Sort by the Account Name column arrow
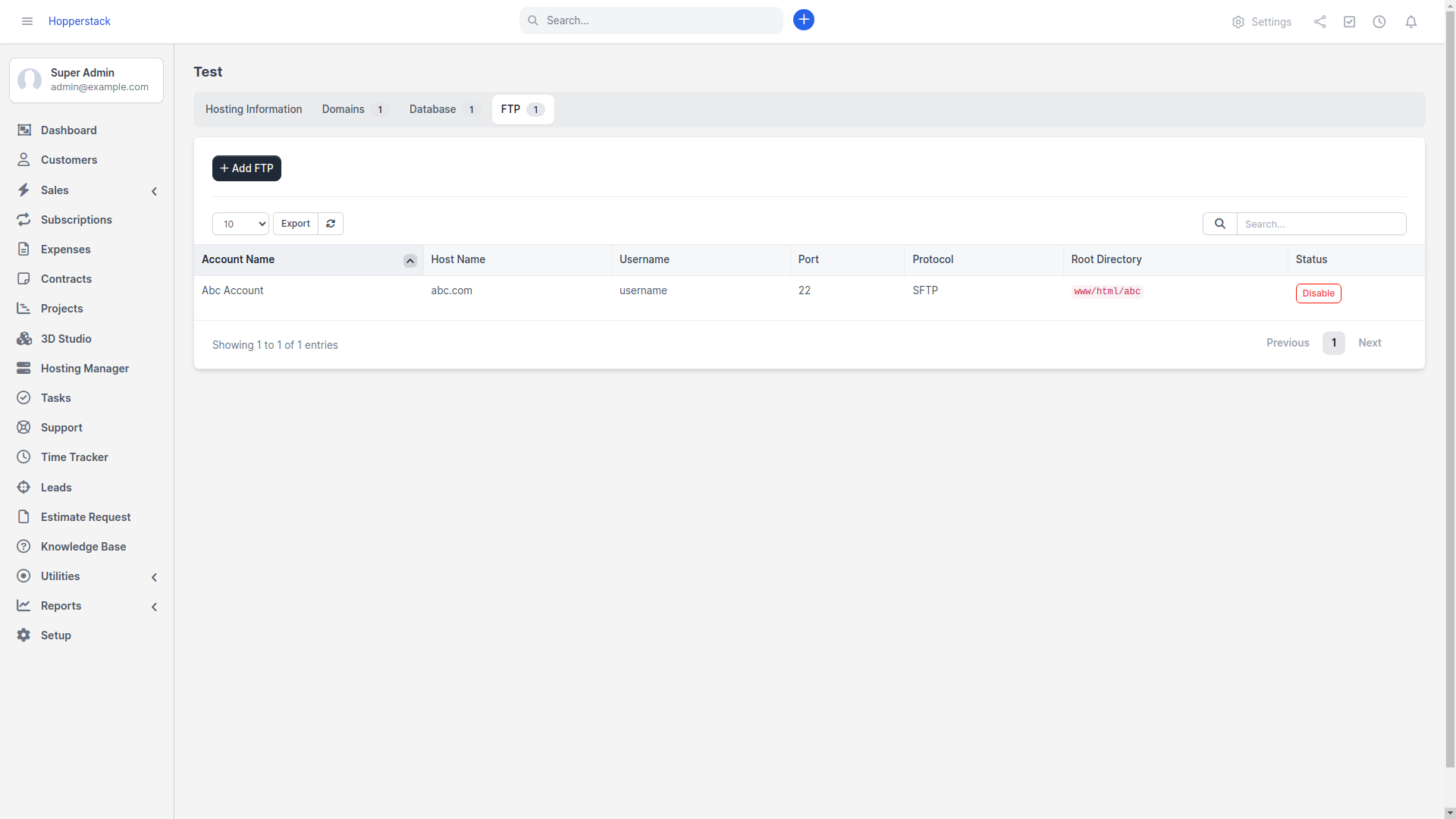This screenshot has height=819, width=1456. [409, 261]
